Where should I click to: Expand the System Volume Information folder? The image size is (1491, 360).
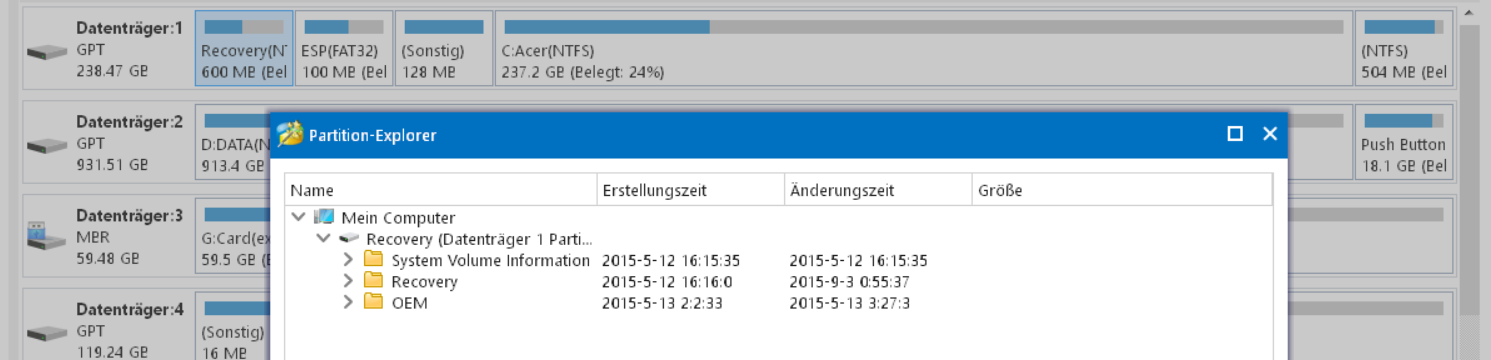coord(348,260)
